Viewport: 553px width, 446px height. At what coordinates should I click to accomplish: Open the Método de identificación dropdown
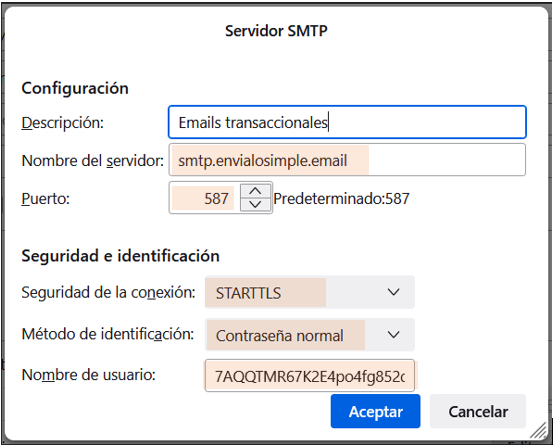coord(310,335)
